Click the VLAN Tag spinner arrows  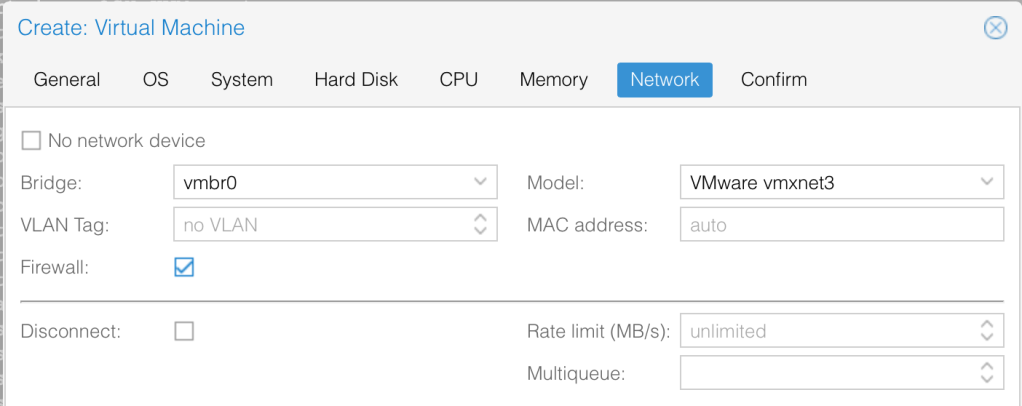pos(479,225)
